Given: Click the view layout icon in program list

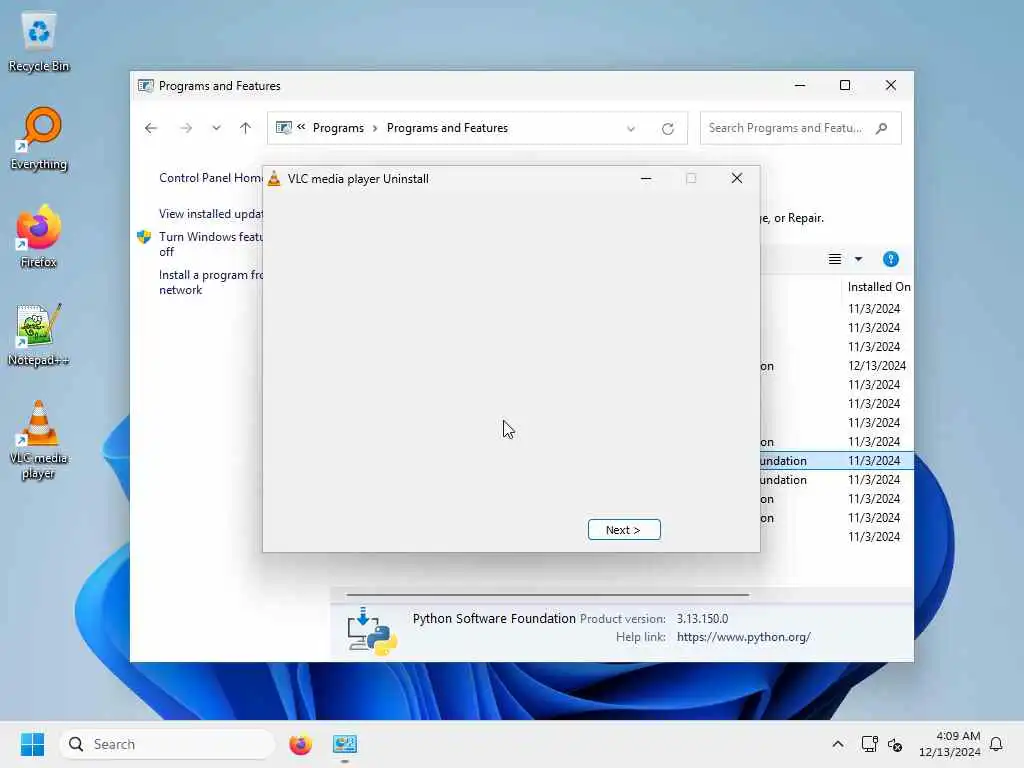Looking at the screenshot, I should tap(835, 259).
